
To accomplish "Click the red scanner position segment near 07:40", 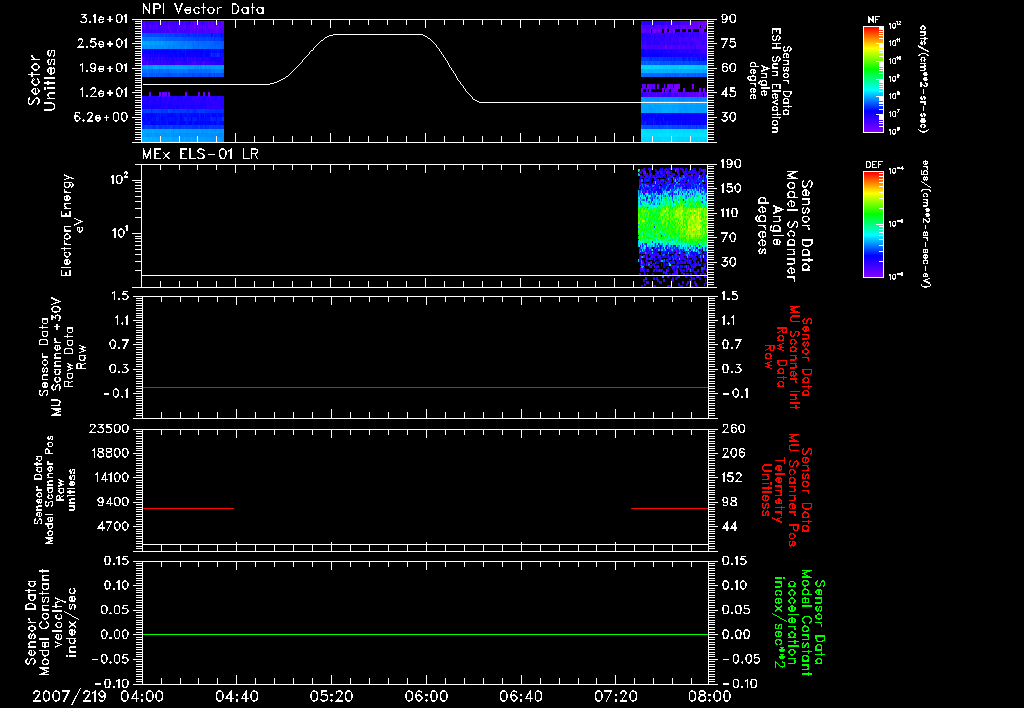I will 669,508.
